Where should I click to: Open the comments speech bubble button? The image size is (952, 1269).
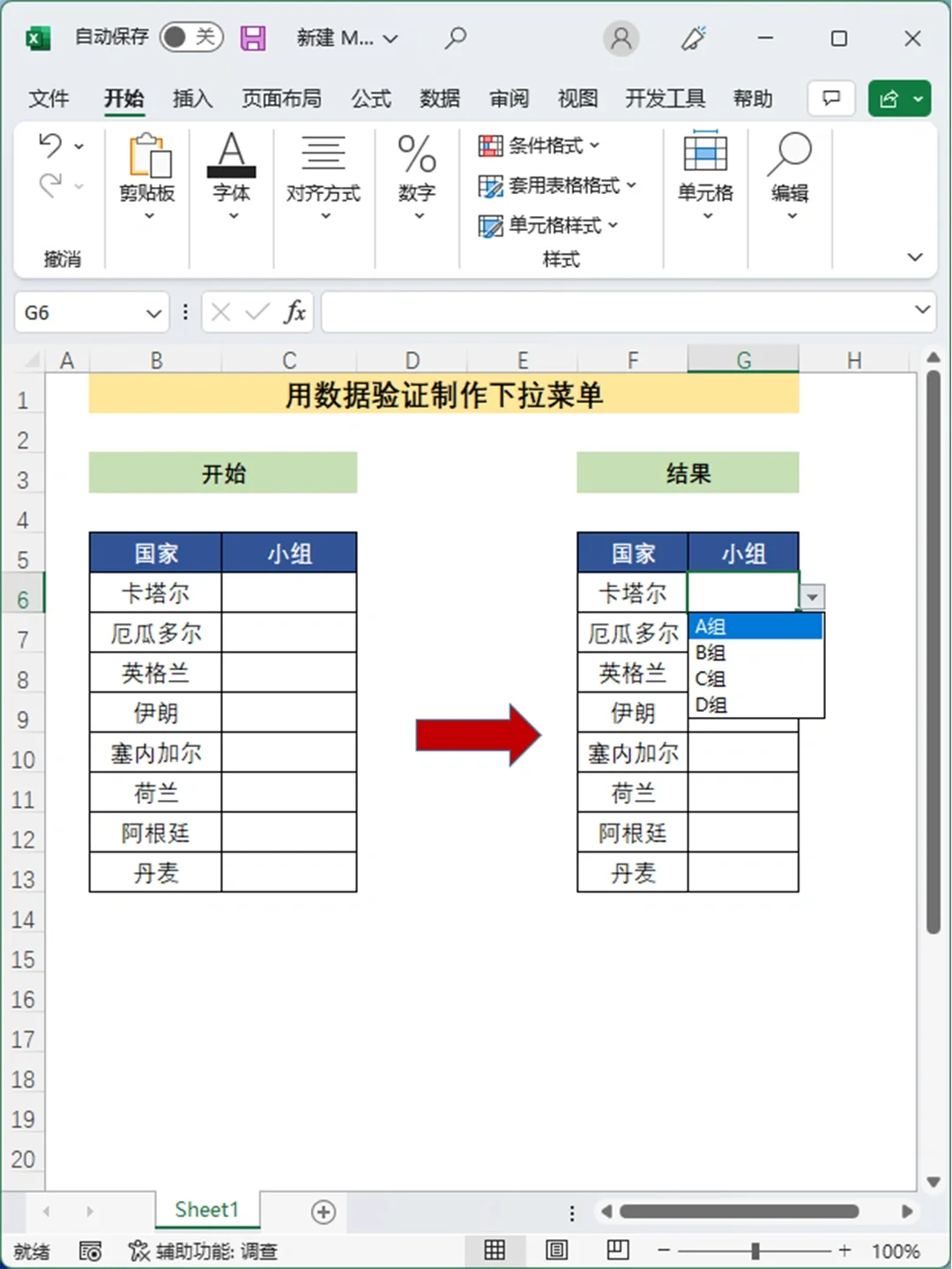831,98
